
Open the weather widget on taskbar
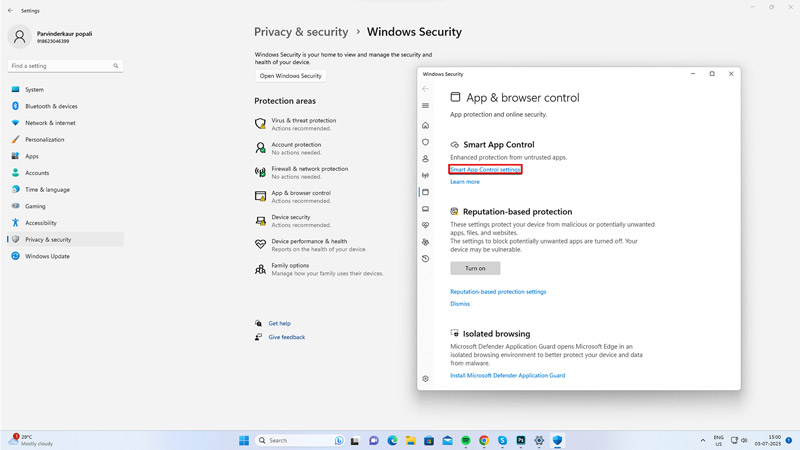(32, 440)
